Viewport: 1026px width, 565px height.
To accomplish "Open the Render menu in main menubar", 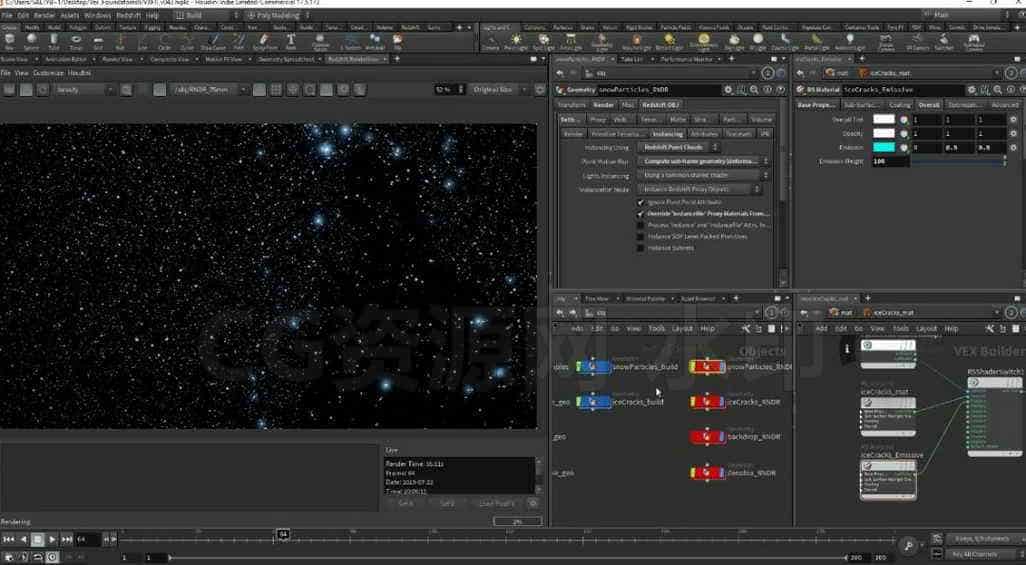I will (x=44, y=15).
